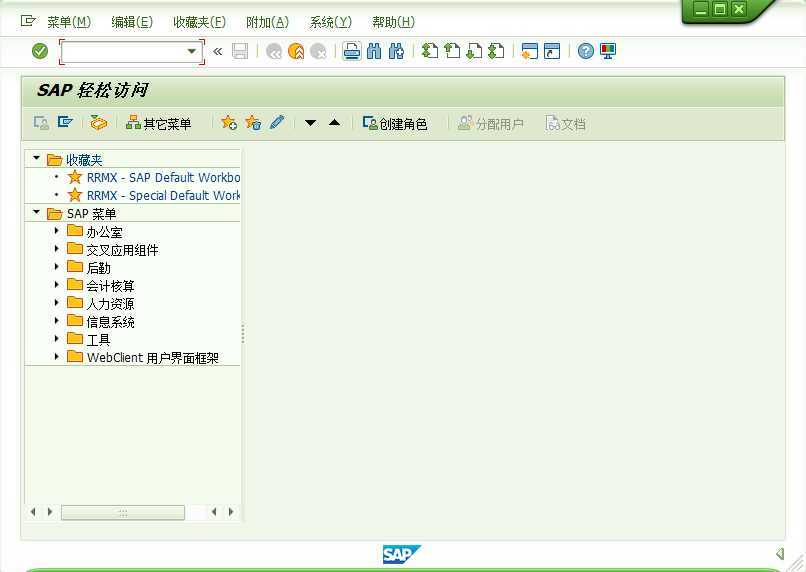Image resolution: width=806 pixels, height=572 pixels.
Task: Collapse command field with double-arrow icon
Action: point(218,51)
